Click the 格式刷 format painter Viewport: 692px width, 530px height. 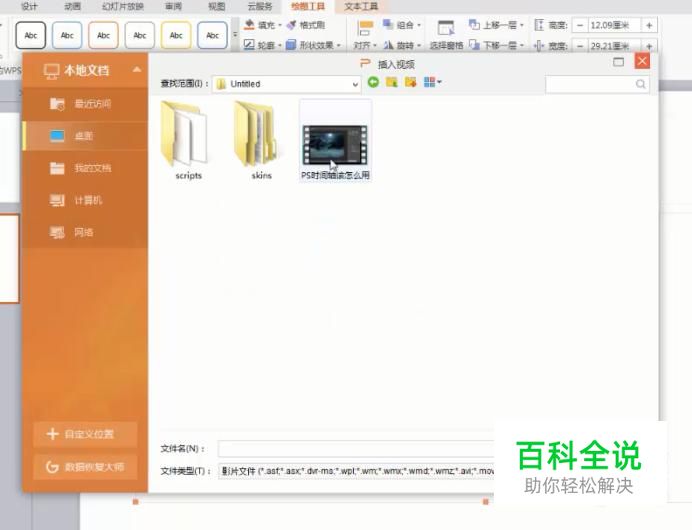[306, 25]
